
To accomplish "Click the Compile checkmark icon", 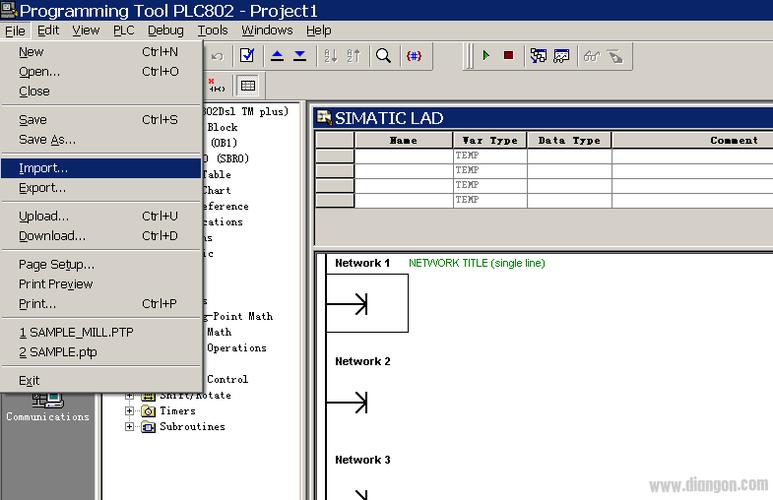I will click(x=247, y=55).
